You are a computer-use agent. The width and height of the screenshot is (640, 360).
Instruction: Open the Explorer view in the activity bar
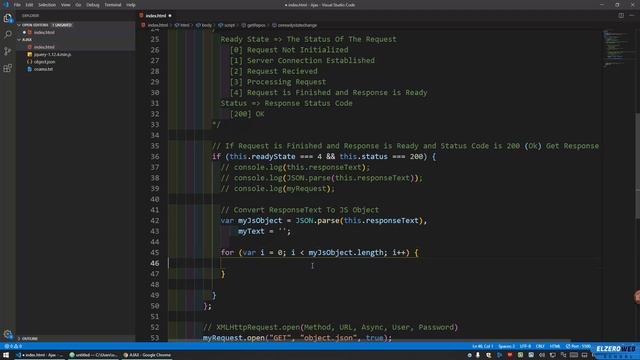point(8,18)
